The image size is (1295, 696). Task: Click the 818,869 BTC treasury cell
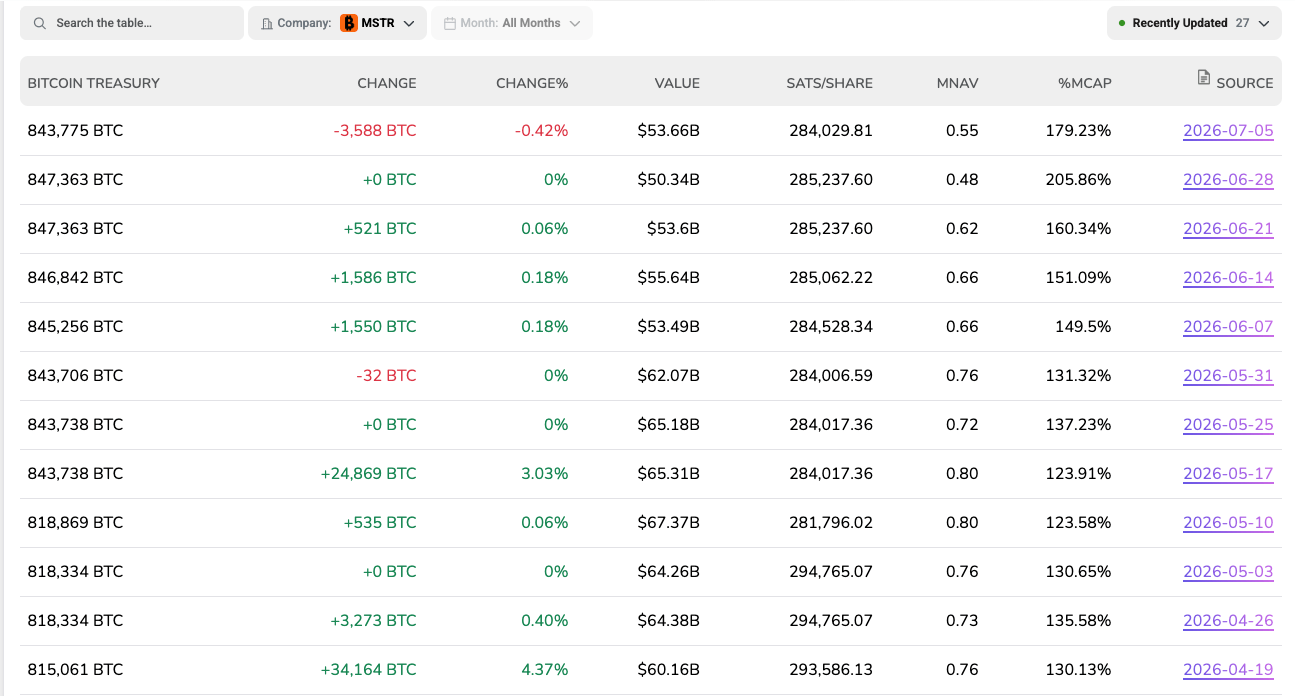[x=76, y=523]
